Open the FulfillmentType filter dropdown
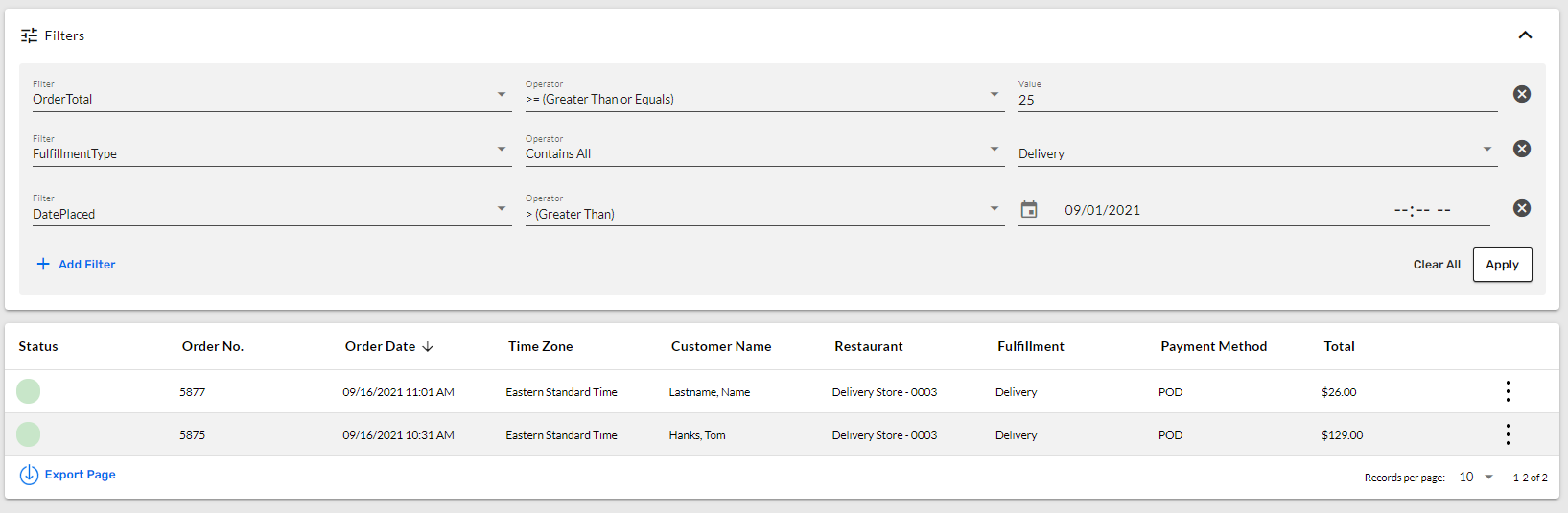 pos(271,150)
